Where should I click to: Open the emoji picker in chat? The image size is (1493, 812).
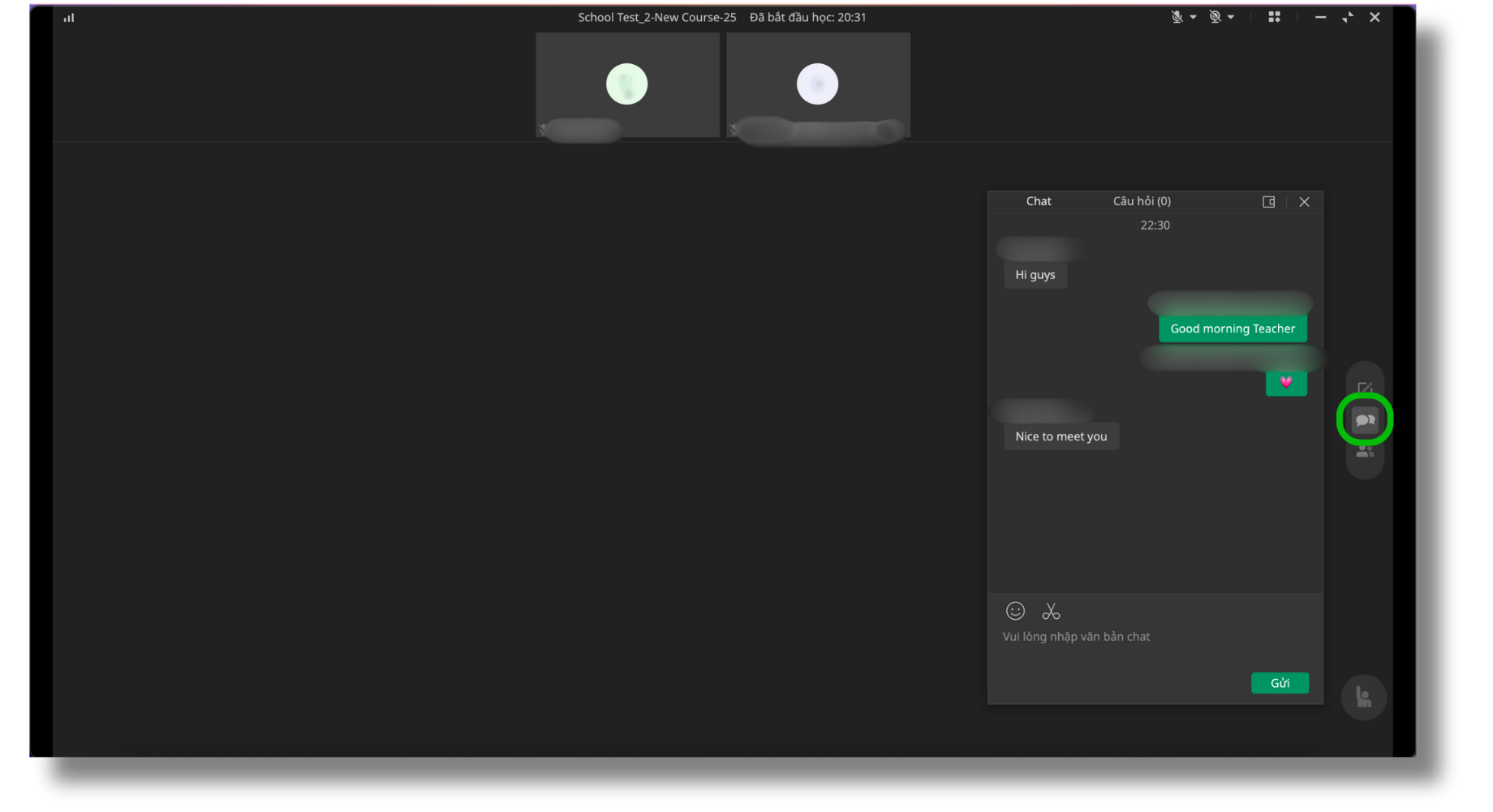[x=1015, y=611]
